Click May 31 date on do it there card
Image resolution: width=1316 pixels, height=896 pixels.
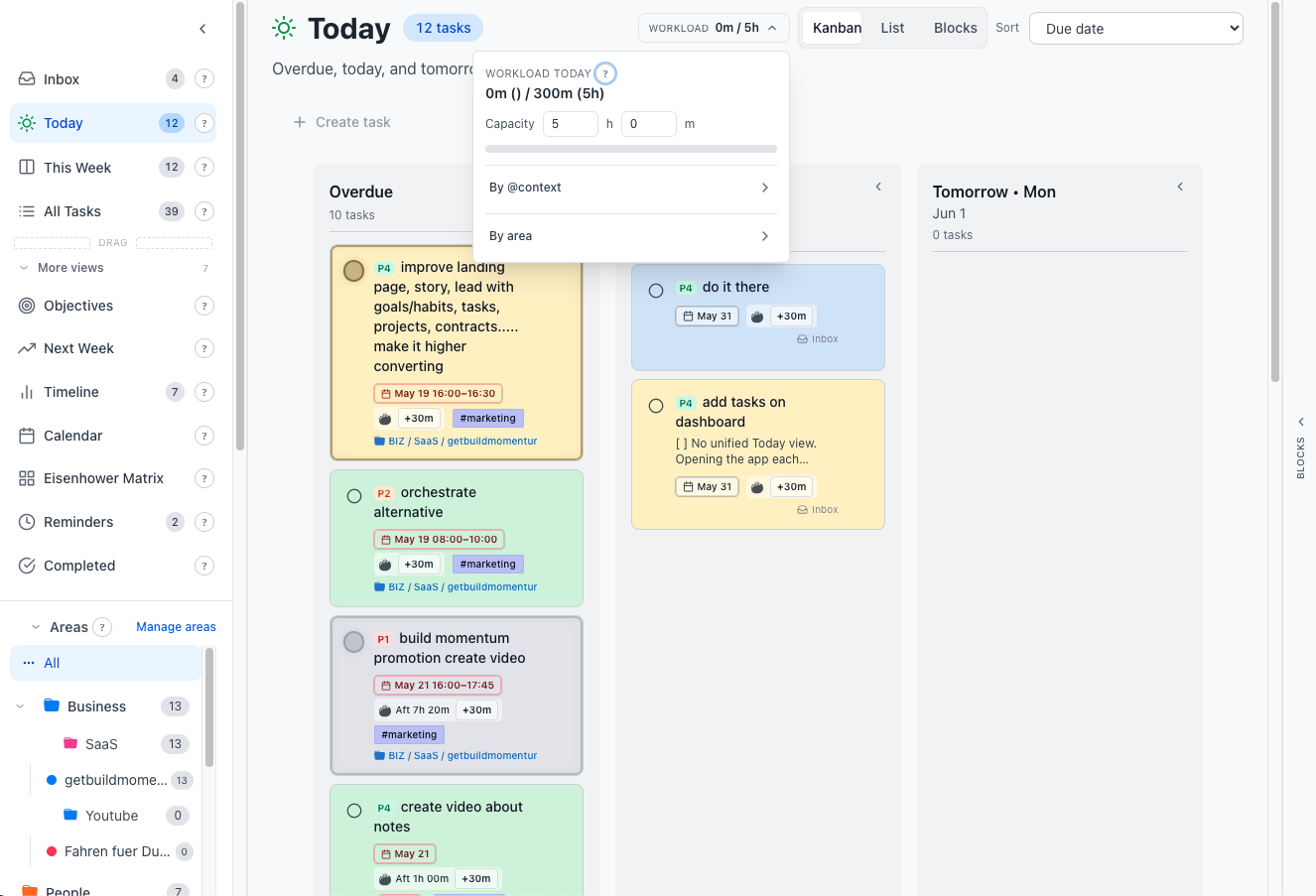(708, 317)
